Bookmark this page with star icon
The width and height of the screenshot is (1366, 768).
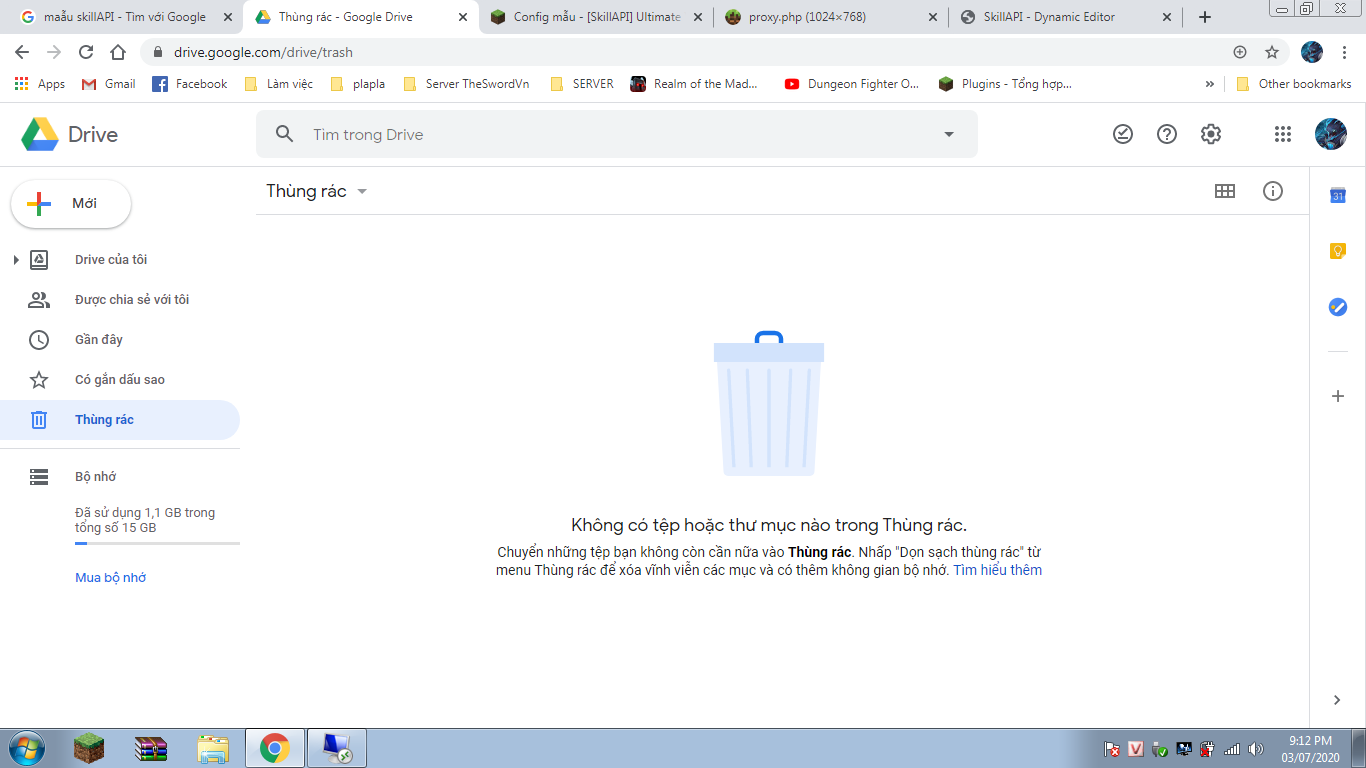[1272, 52]
